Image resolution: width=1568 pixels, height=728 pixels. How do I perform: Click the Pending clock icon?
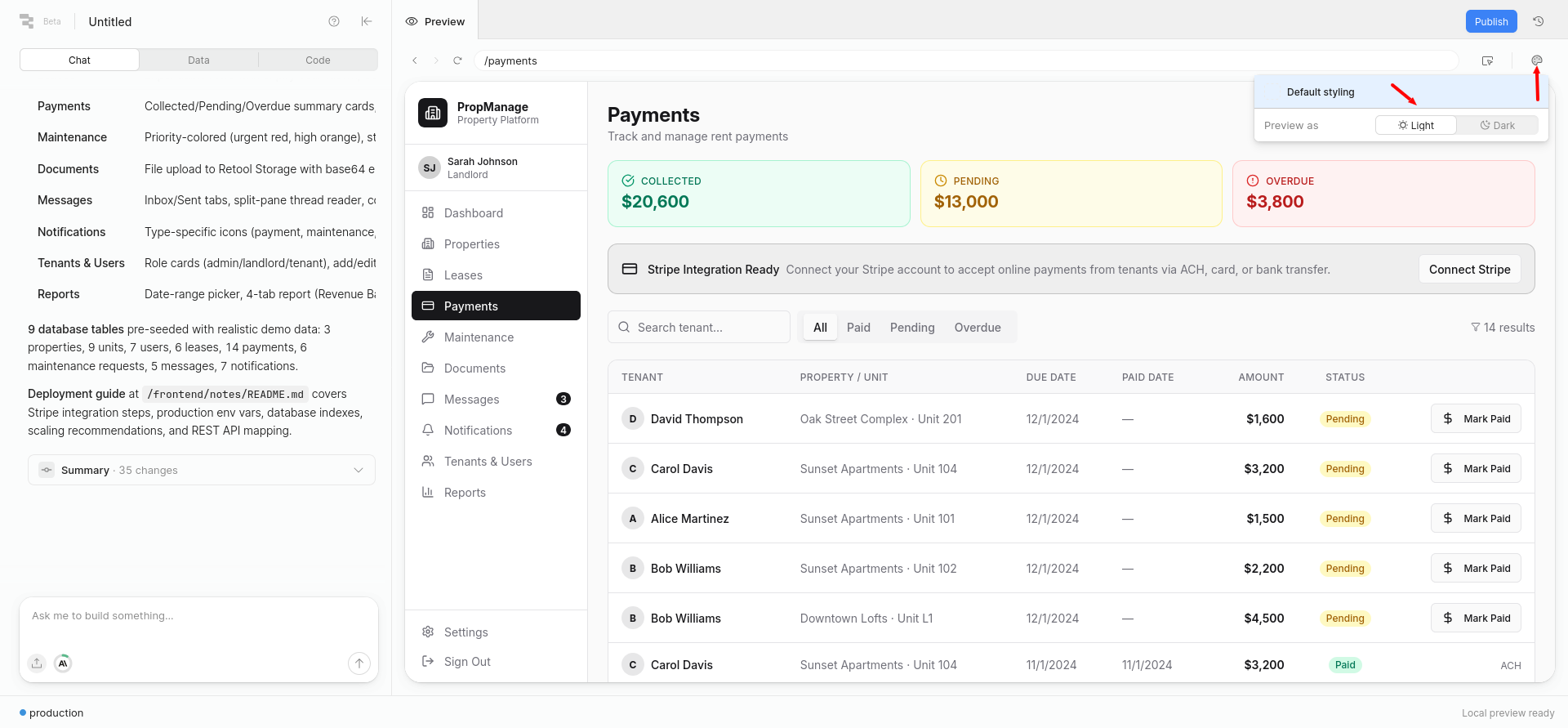pyautogui.click(x=941, y=181)
